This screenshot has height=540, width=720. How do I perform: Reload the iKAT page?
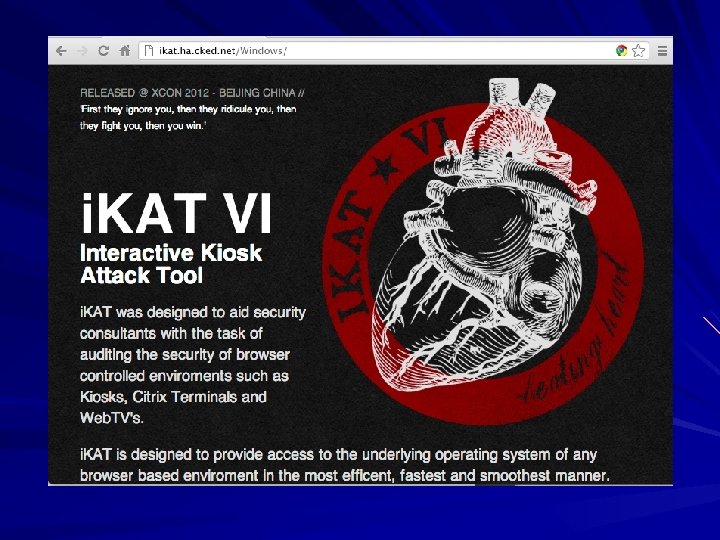point(104,51)
